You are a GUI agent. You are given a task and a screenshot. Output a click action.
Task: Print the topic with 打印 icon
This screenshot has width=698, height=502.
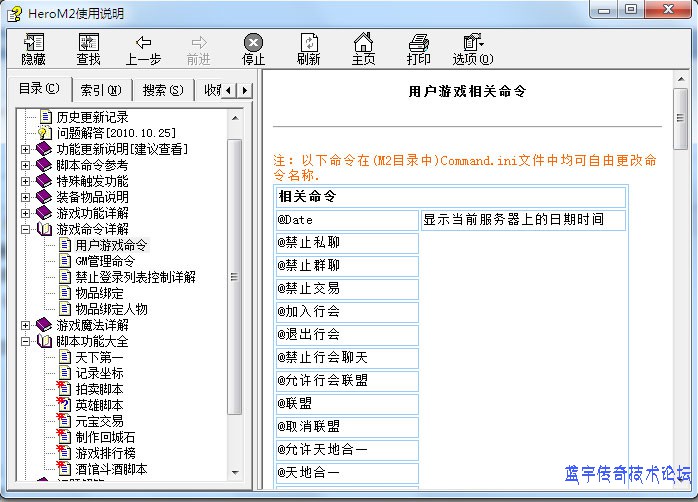(418, 48)
